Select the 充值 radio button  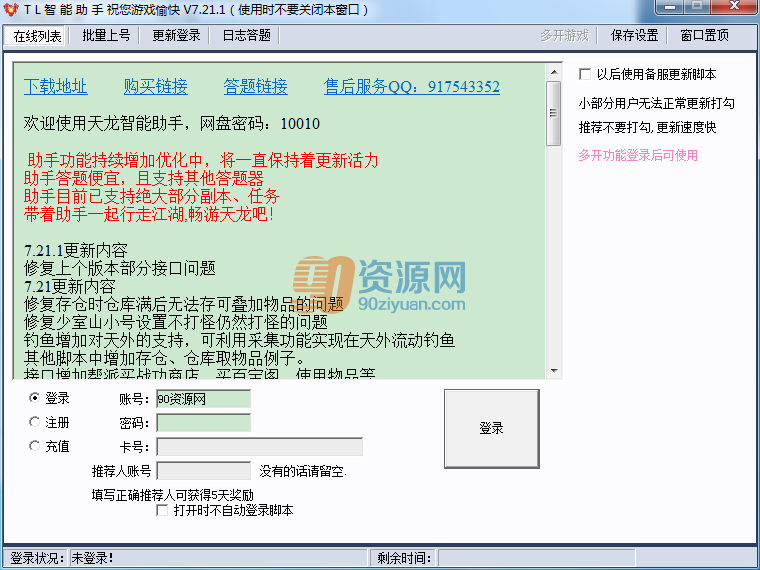[x=34, y=446]
